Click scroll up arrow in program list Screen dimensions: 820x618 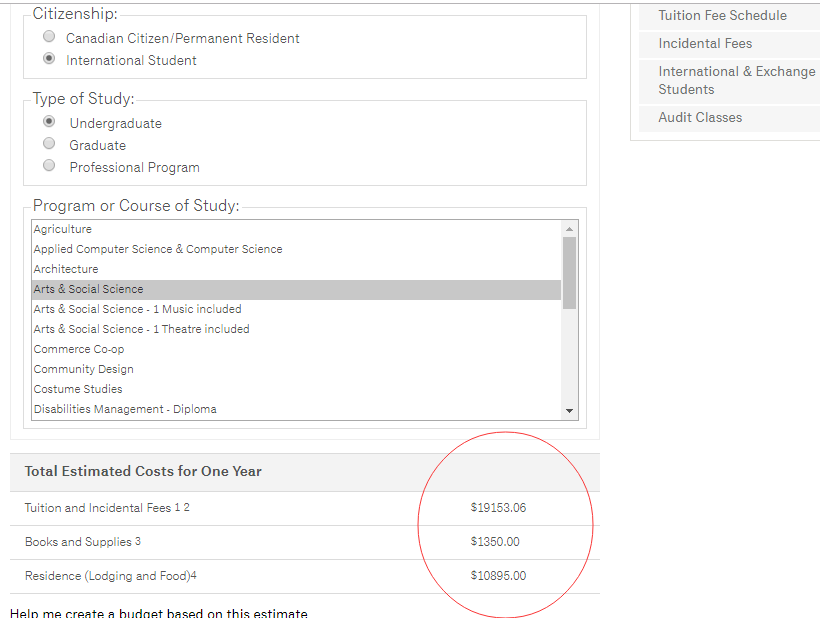(x=569, y=228)
